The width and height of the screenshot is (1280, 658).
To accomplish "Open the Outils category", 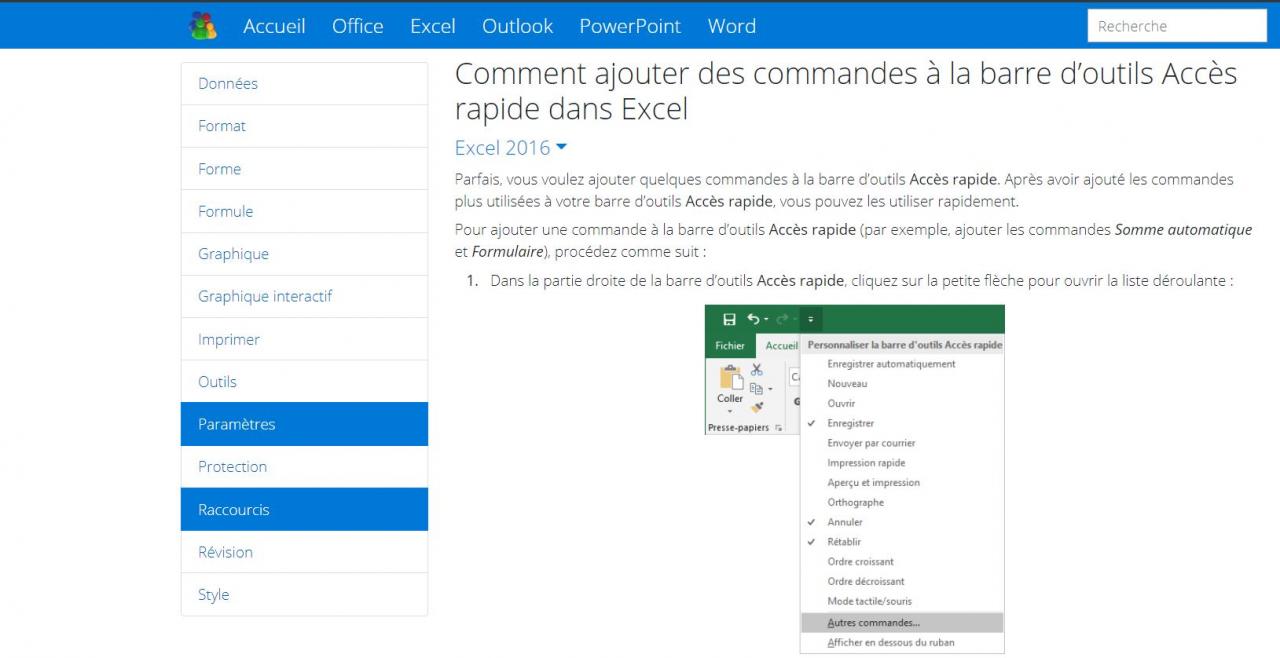I will [304, 381].
